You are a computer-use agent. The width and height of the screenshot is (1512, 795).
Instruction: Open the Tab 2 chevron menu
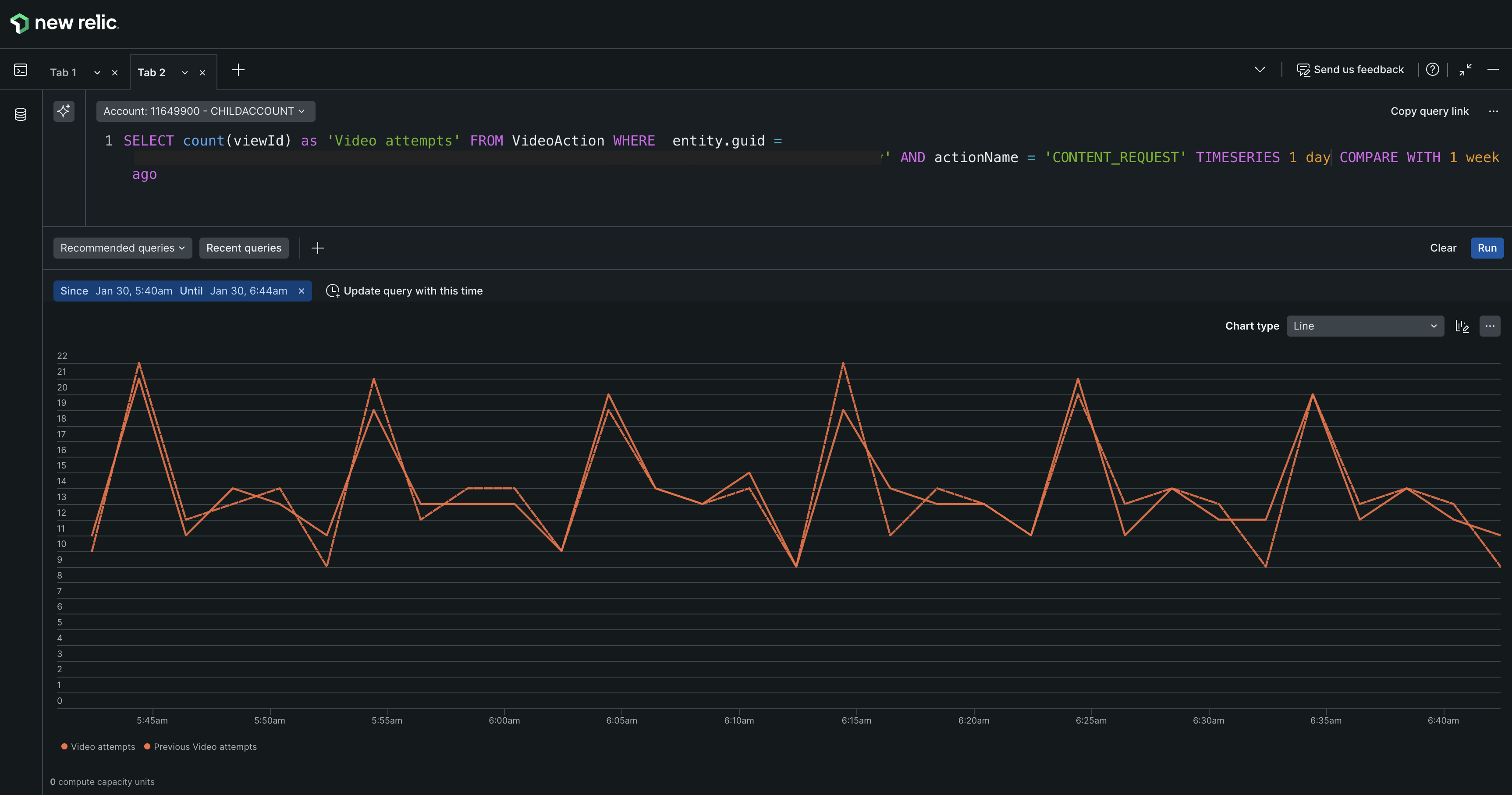(x=185, y=73)
